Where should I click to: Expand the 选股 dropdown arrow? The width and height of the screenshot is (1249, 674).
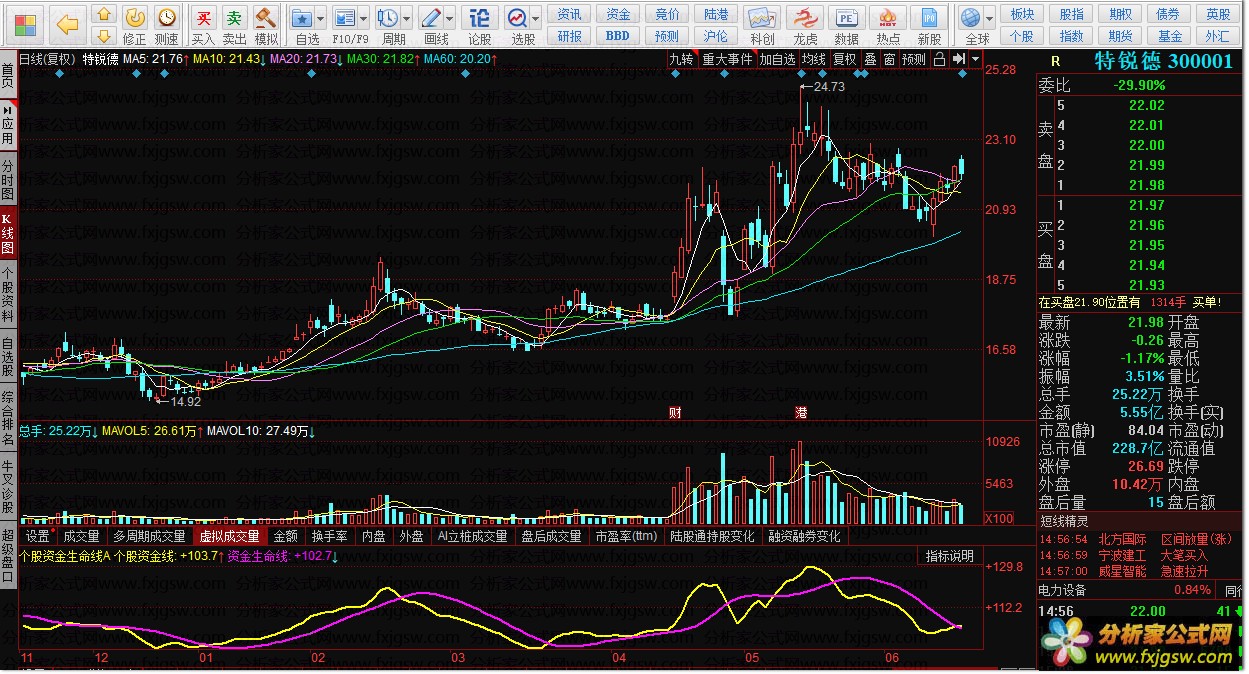[537, 18]
